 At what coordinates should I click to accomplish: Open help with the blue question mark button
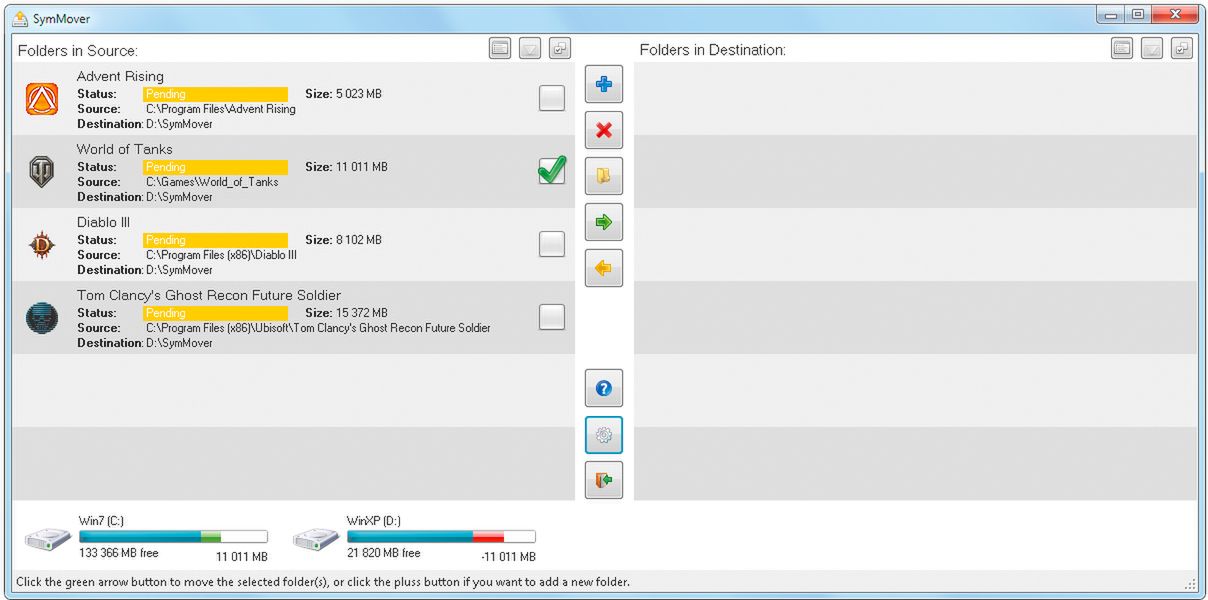click(603, 388)
